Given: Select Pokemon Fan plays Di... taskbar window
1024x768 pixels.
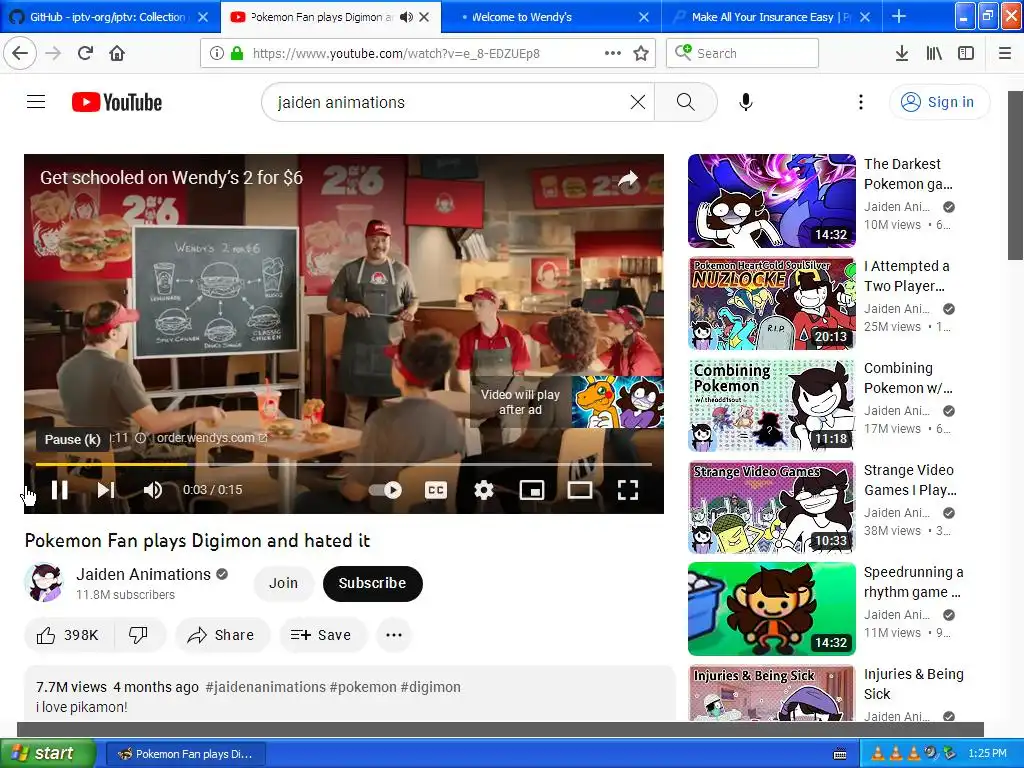Looking at the screenshot, I should click(x=185, y=754).
